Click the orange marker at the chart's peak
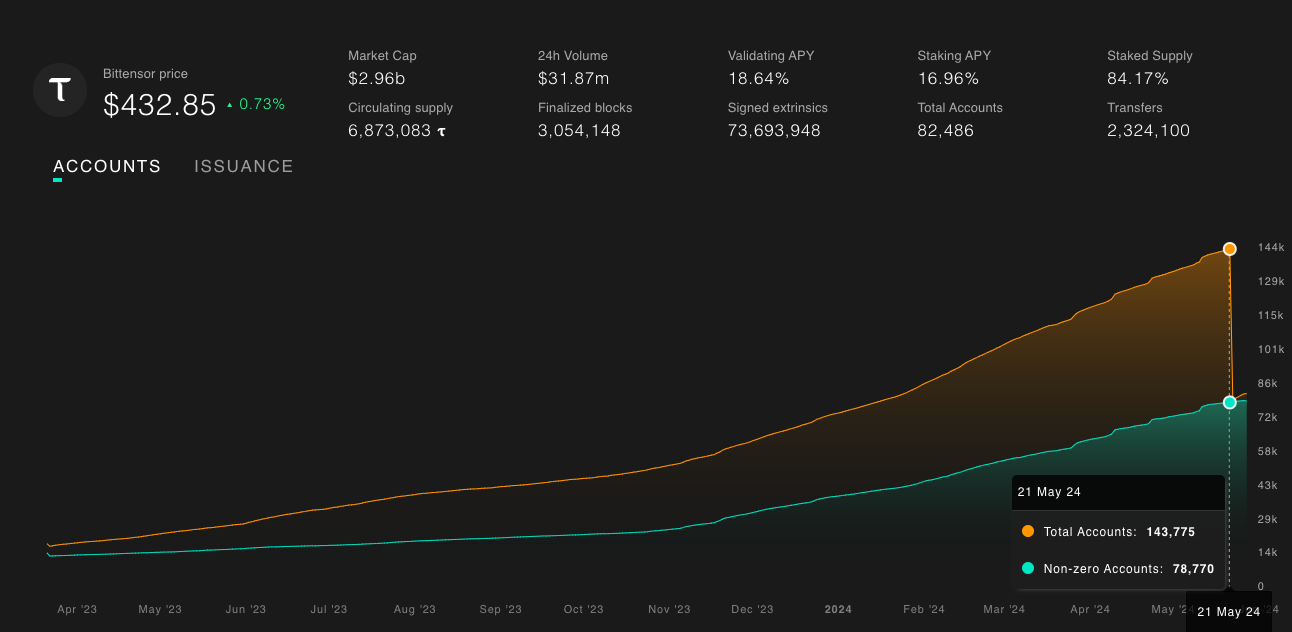The image size is (1292, 632). pyautogui.click(x=1229, y=249)
